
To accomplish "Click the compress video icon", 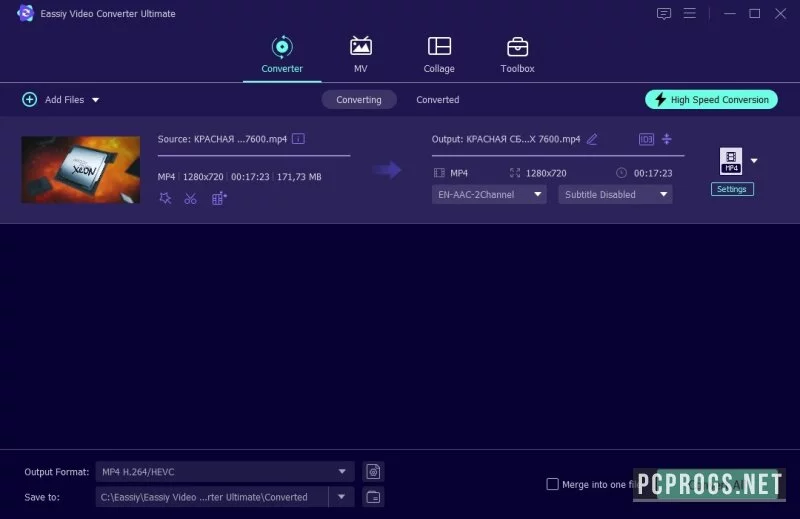I will click(x=667, y=139).
